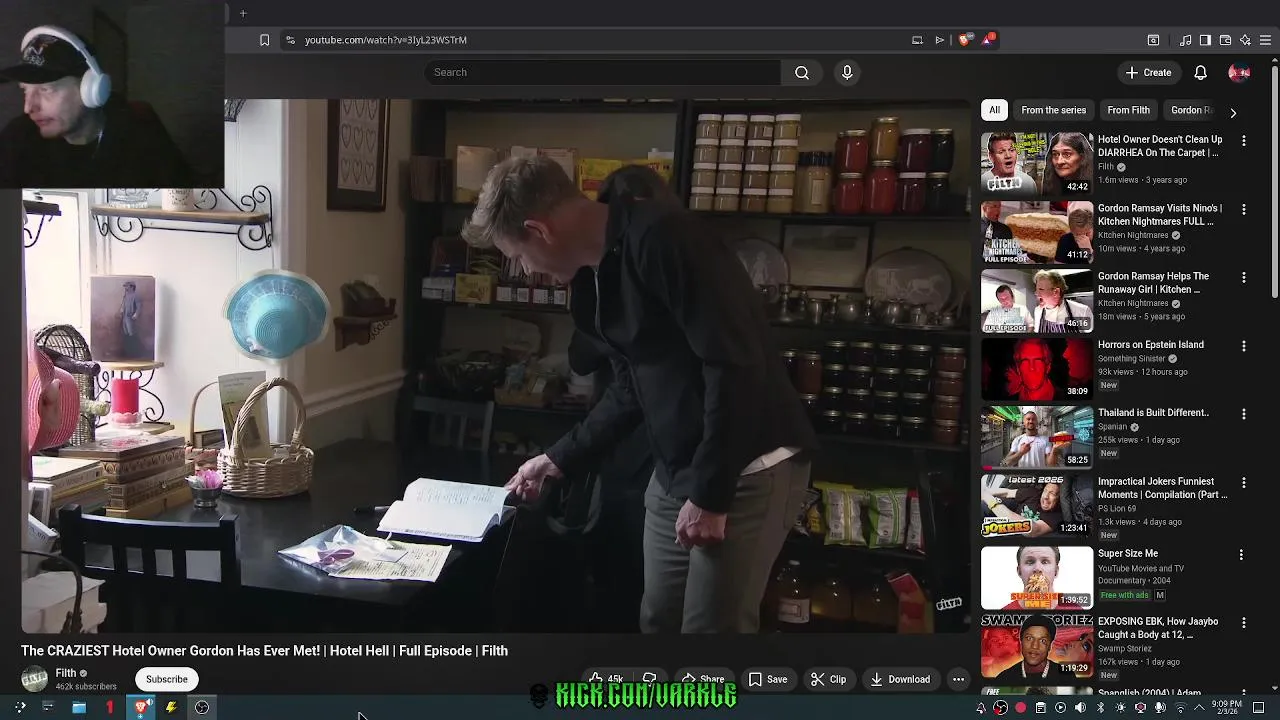Viewport: 1280px width, 720px height.
Task: Click the install app icon in address bar
Action: pos(917,40)
